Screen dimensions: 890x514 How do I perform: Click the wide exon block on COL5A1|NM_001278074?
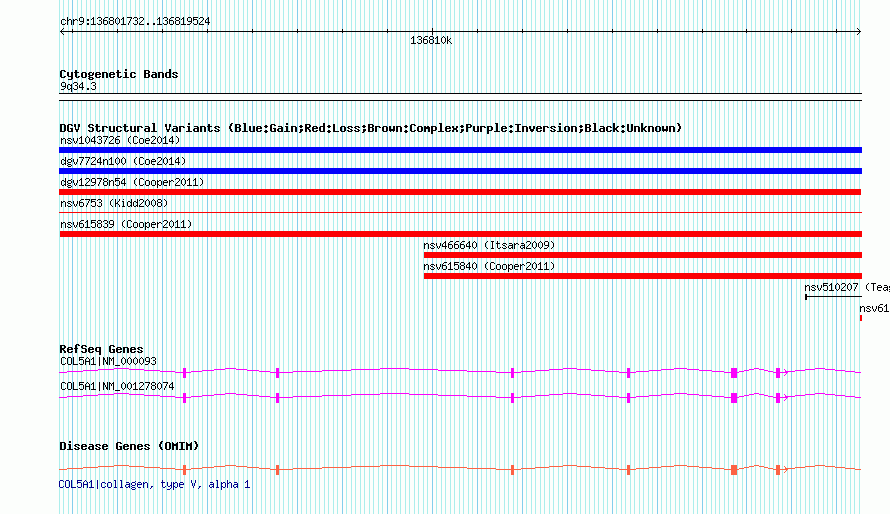(x=734, y=398)
